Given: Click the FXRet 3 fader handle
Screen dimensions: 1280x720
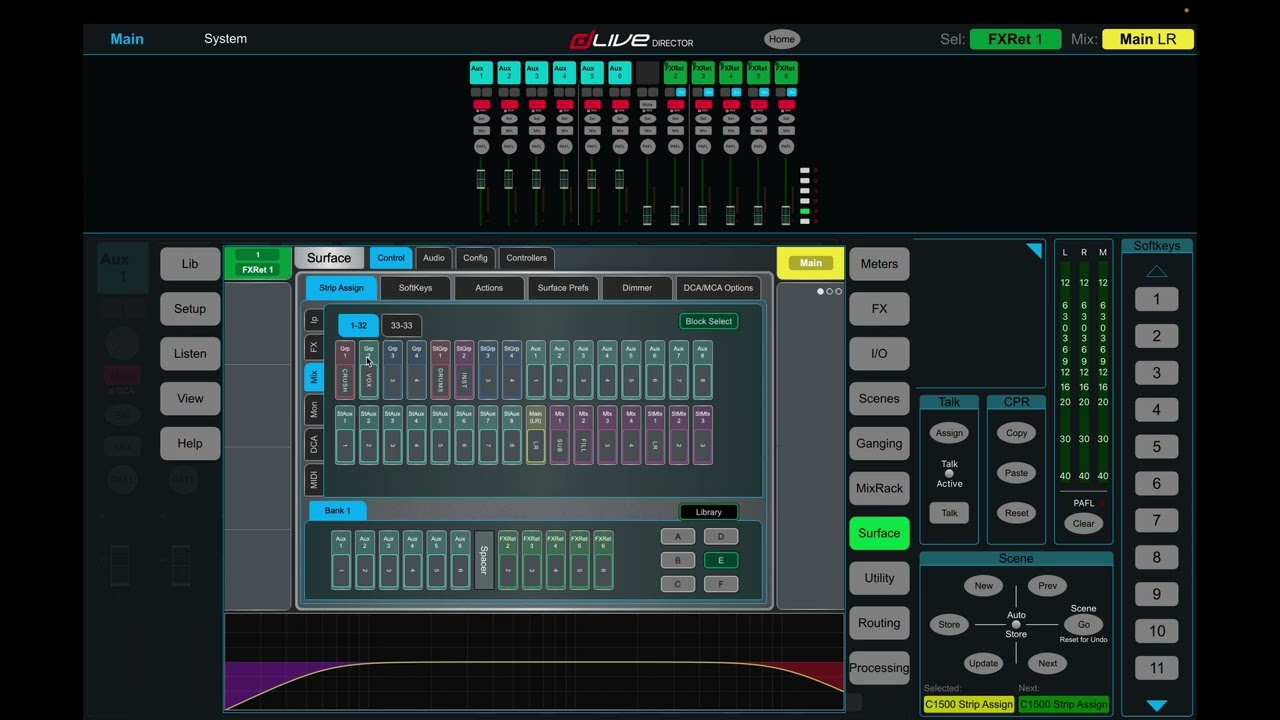Looking at the screenshot, I should click(703, 214).
